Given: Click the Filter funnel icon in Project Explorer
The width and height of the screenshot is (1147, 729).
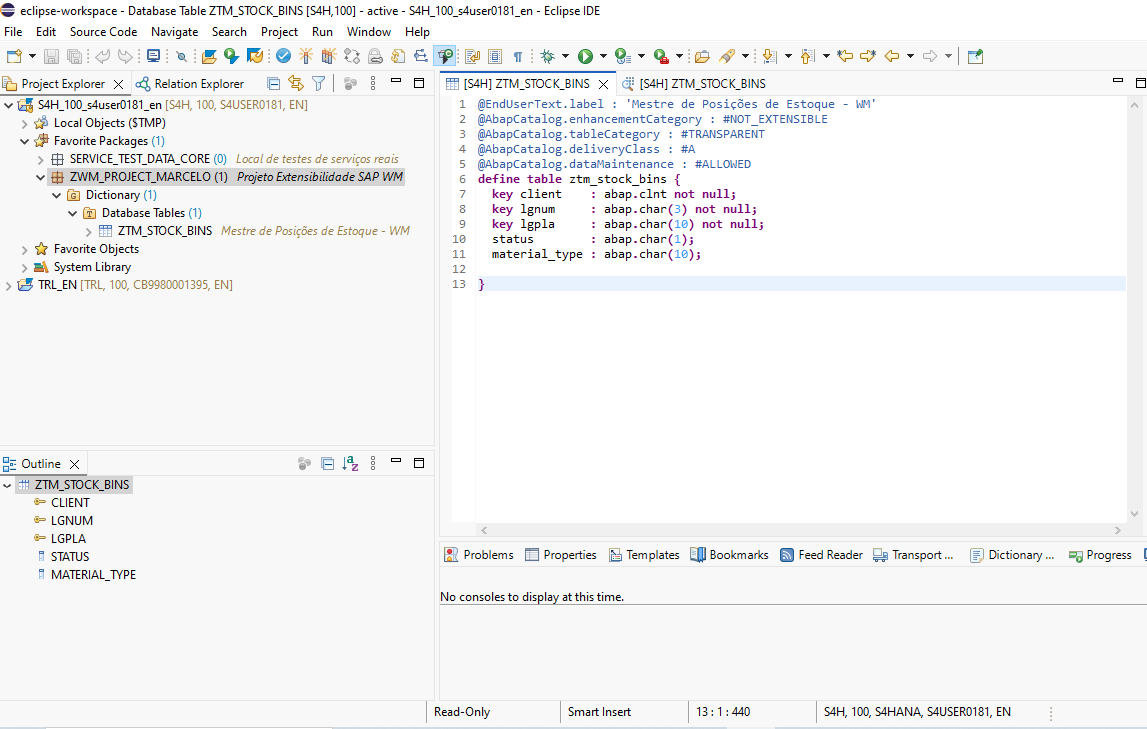Looking at the screenshot, I should coord(318,84).
